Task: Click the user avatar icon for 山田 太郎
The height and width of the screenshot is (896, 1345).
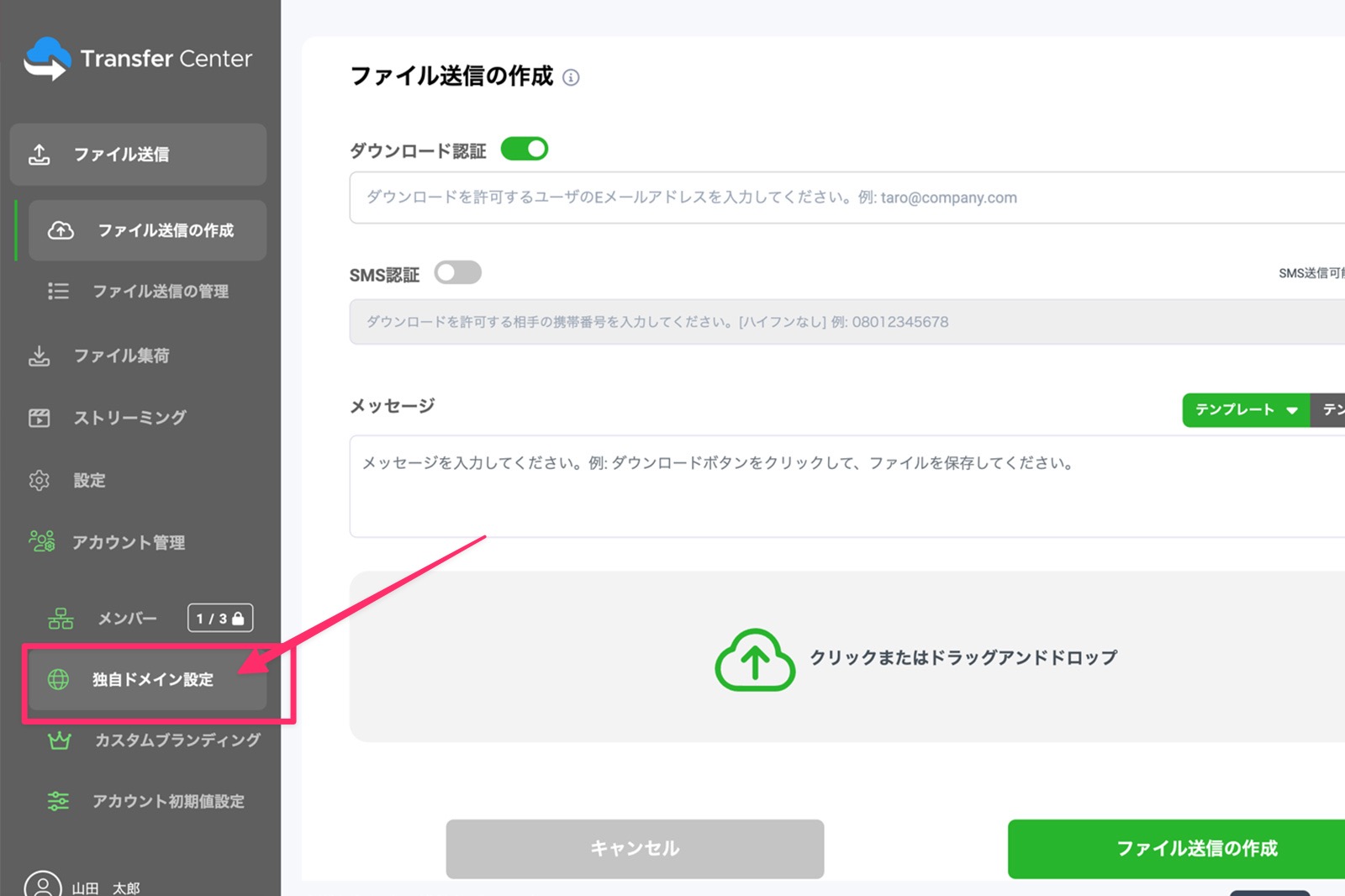Action: point(43,886)
